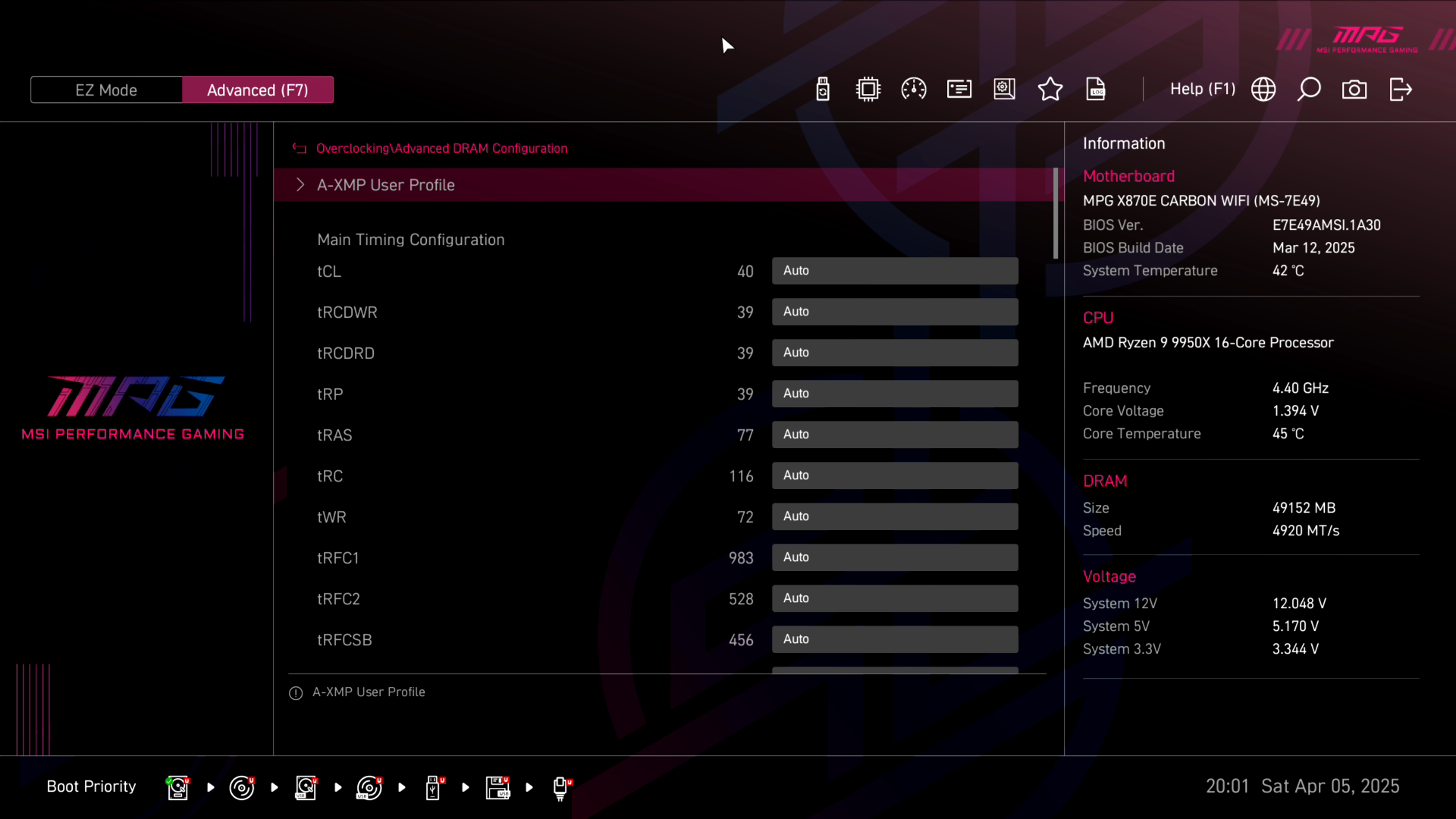Click the CPU chip icon
This screenshot has height=819, width=1456.
point(868,89)
